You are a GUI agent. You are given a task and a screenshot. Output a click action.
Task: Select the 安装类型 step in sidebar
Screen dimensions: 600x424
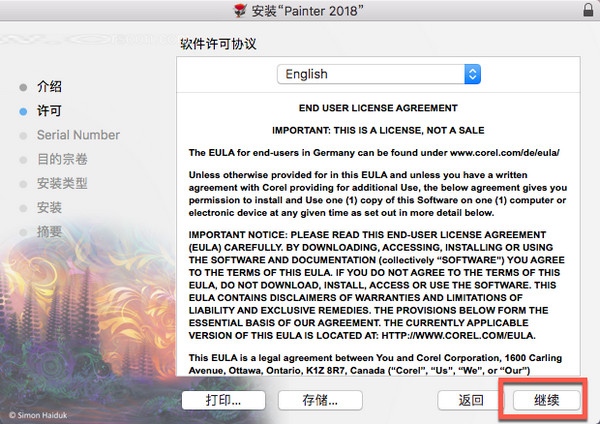coord(62,183)
